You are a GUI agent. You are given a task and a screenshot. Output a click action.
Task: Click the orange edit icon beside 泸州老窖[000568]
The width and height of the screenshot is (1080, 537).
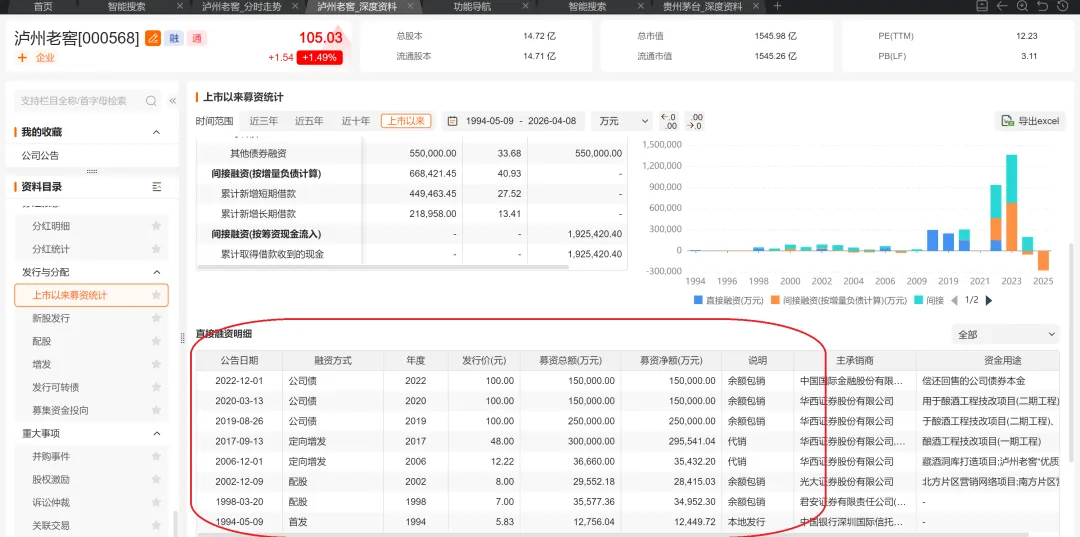[x=152, y=39]
